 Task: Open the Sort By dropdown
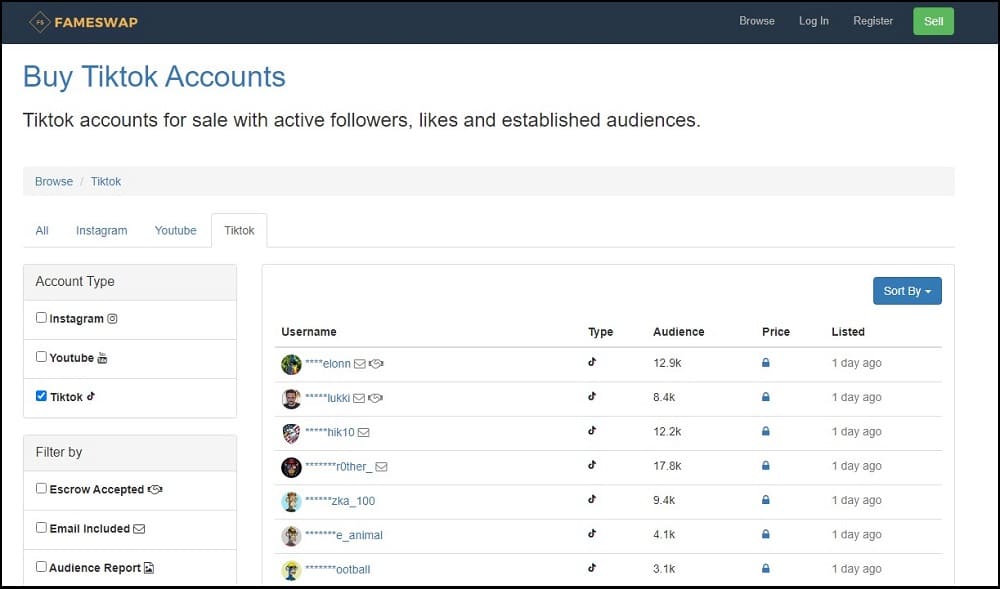pos(907,291)
